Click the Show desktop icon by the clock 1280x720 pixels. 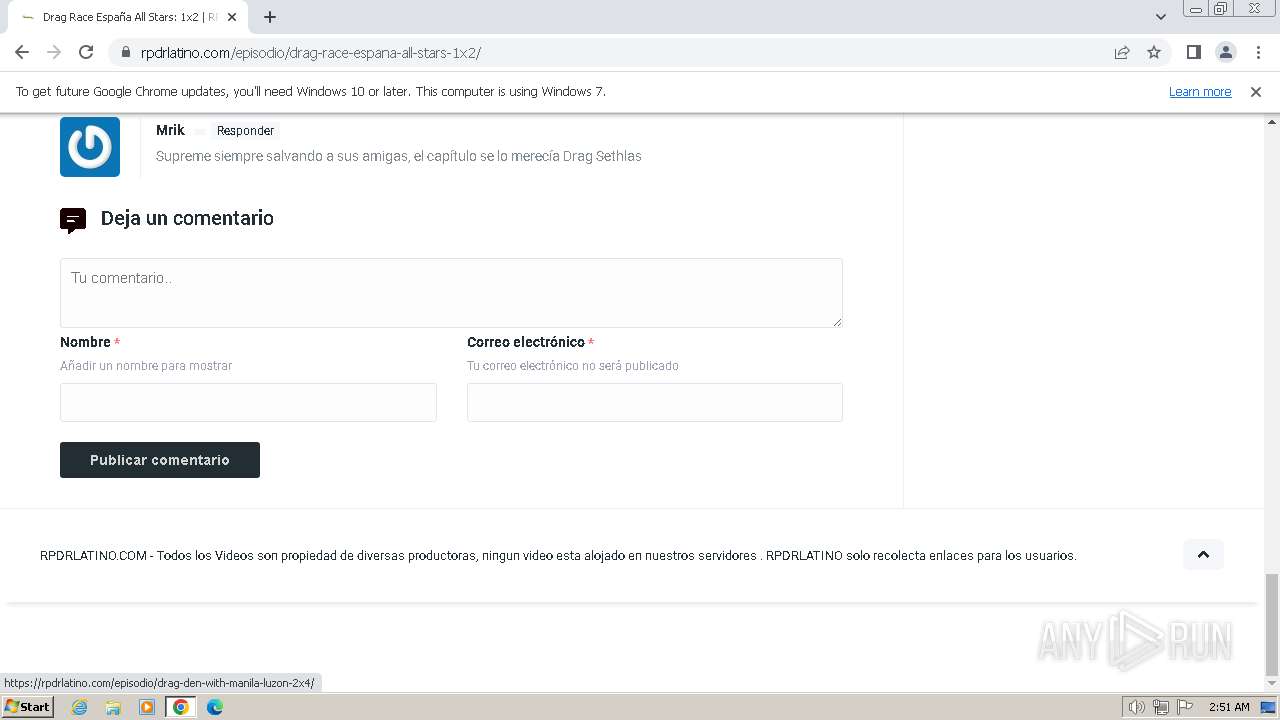pyautogui.click(x=1269, y=707)
